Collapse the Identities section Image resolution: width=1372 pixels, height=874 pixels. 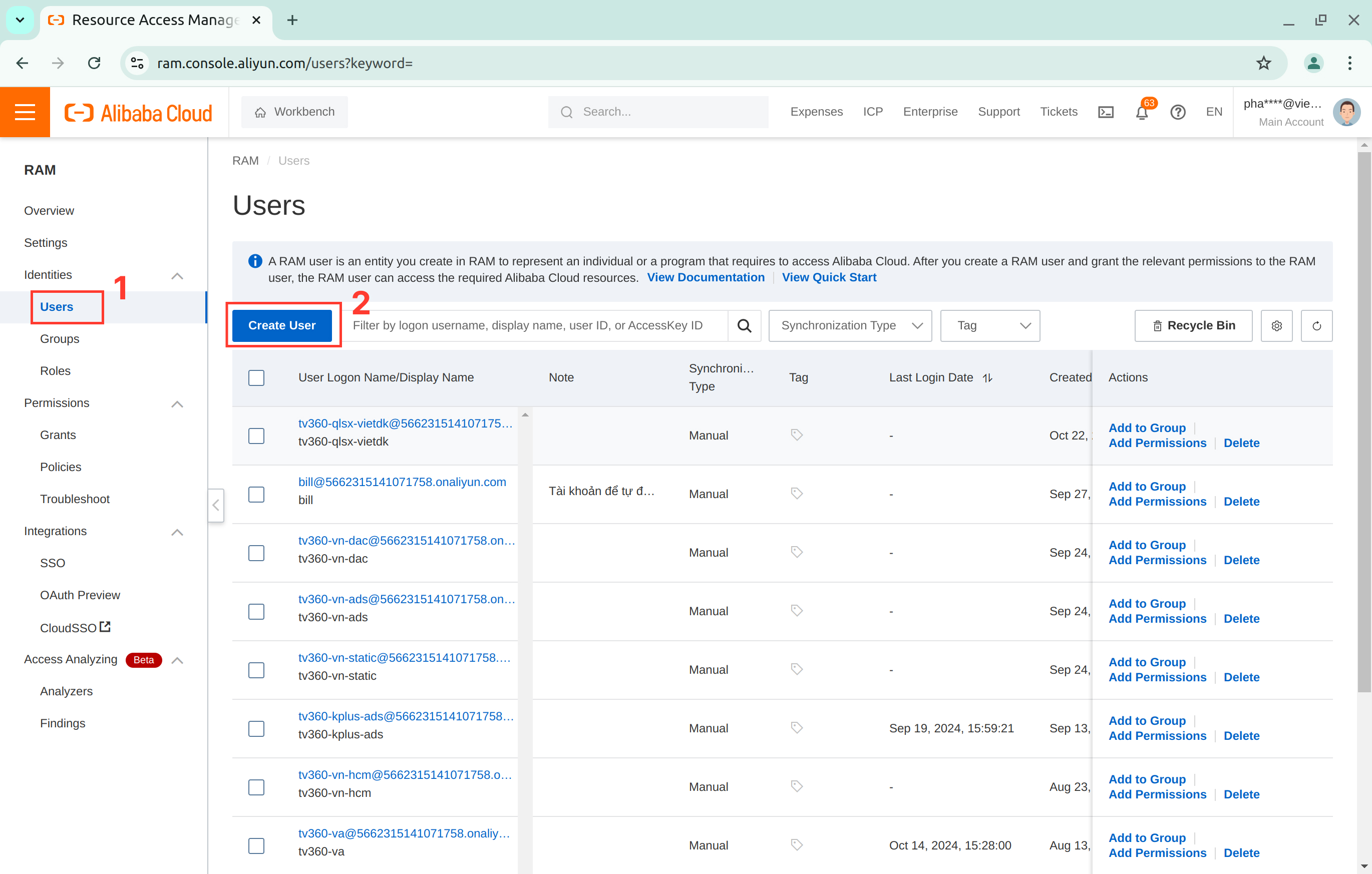click(x=177, y=276)
